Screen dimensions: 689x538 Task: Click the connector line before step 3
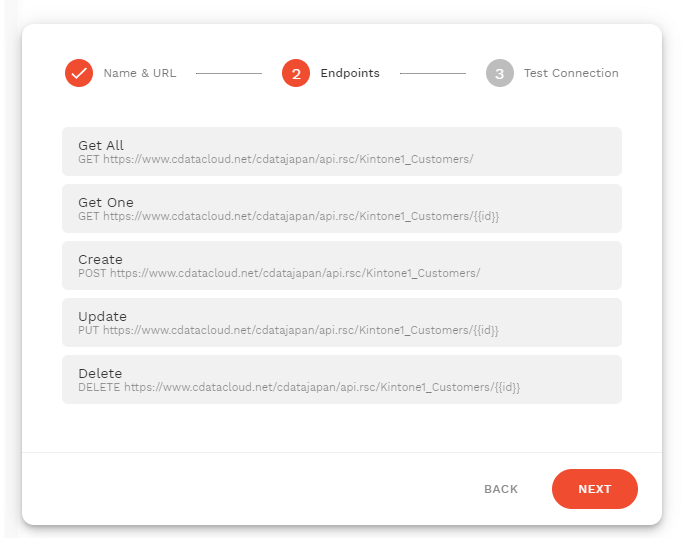(x=432, y=73)
